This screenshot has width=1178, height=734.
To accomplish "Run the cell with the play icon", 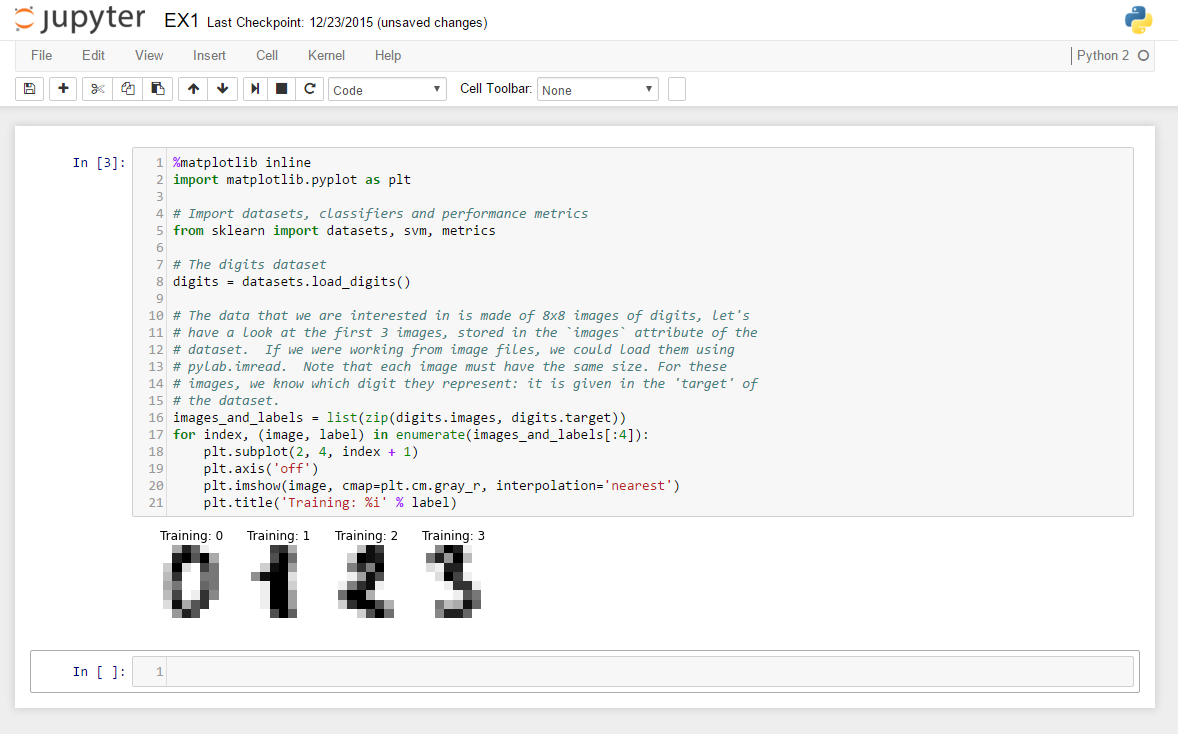I will (x=256, y=89).
